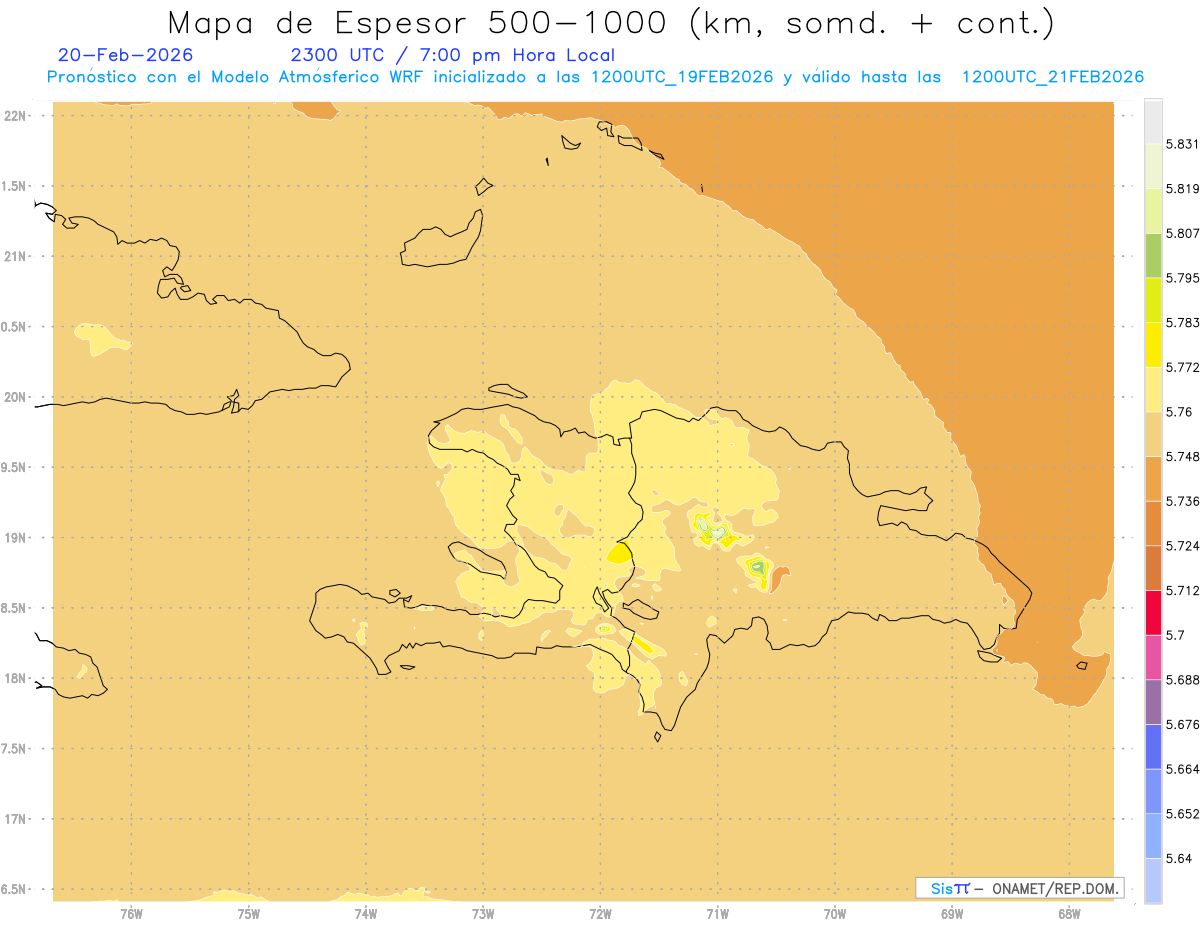Click the bright yellow swatch below 5.783
Viewport: 1200px width, 927px height.
(1153, 344)
